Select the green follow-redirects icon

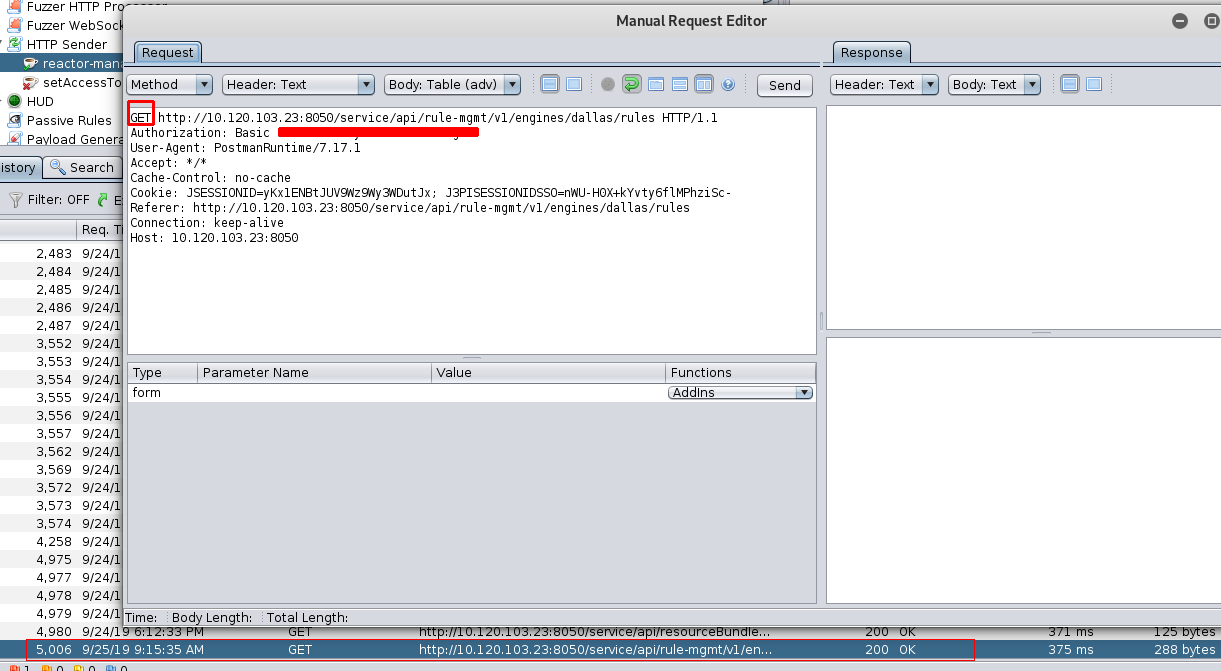pyautogui.click(x=632, y=84)
